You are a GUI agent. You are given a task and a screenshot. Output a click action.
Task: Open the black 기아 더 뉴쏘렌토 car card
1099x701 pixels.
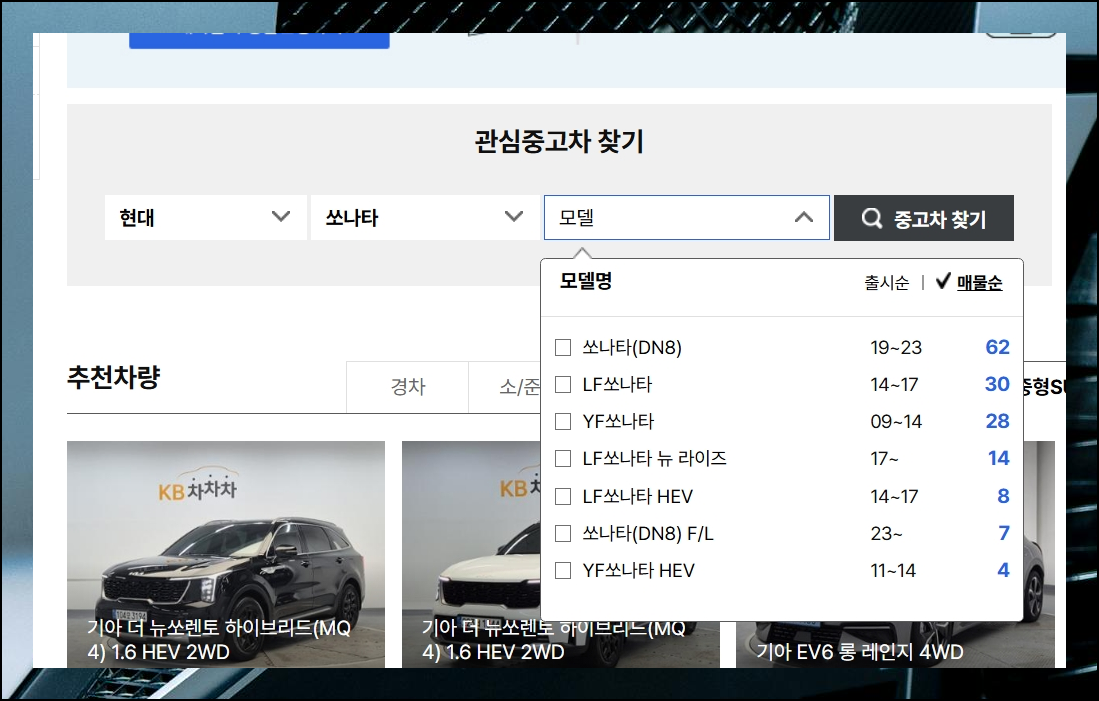coord(226,554)
